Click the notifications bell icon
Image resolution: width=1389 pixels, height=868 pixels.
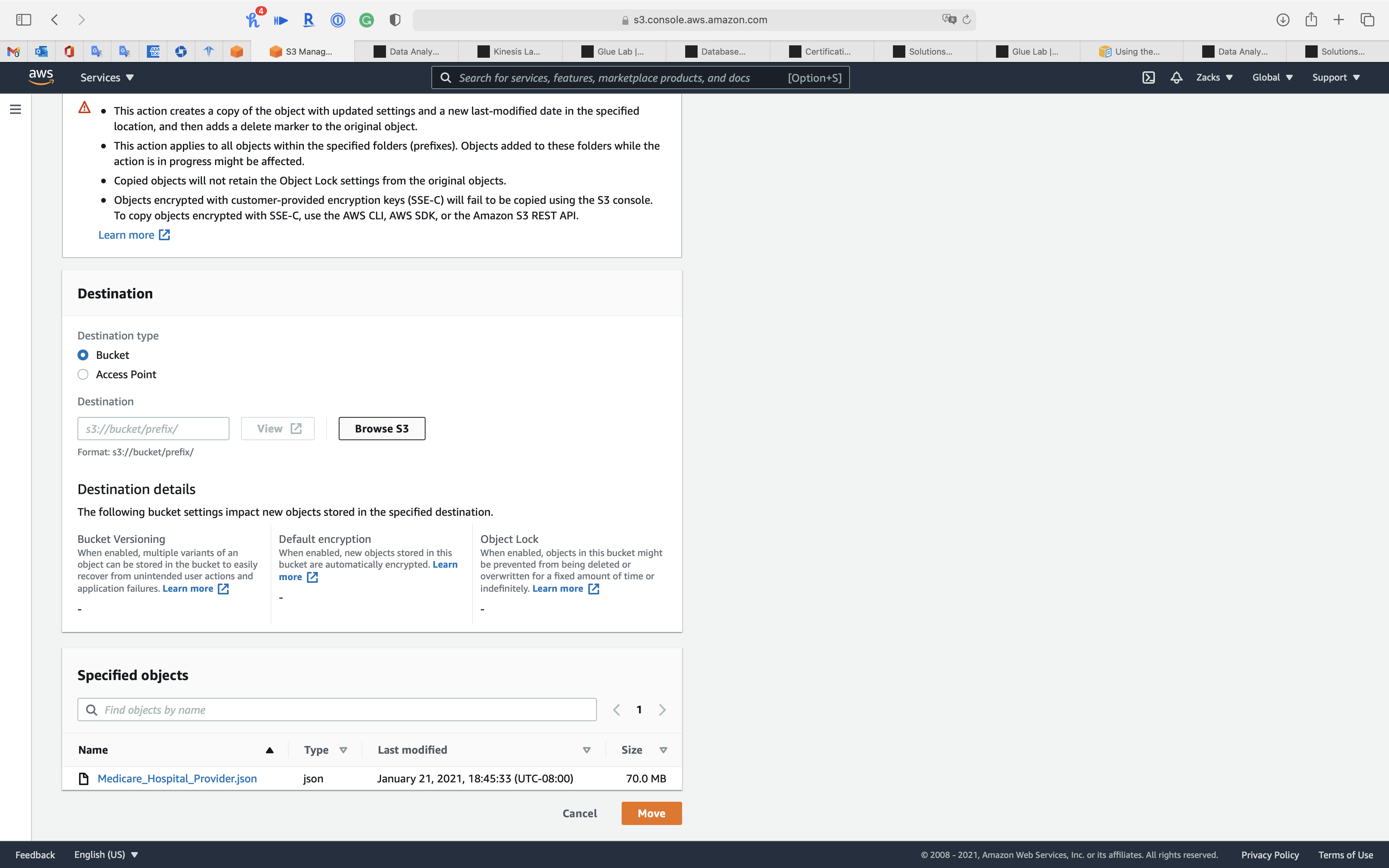[x=1176, y=77]
